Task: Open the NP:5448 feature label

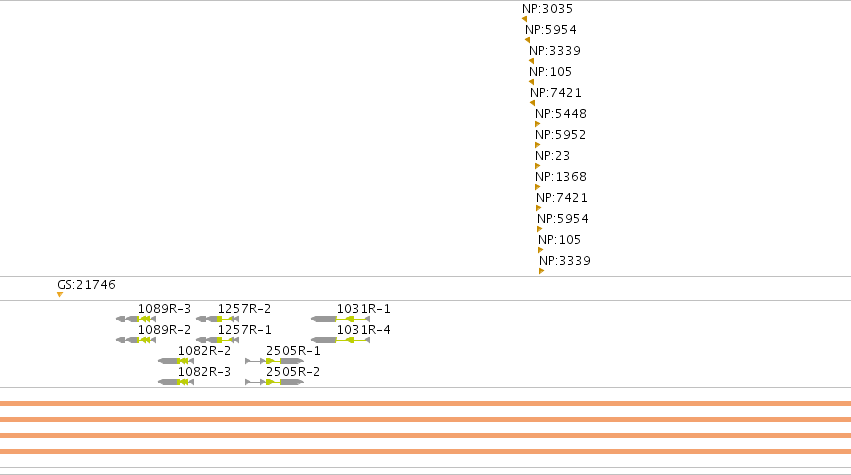Action: [561, 113]
